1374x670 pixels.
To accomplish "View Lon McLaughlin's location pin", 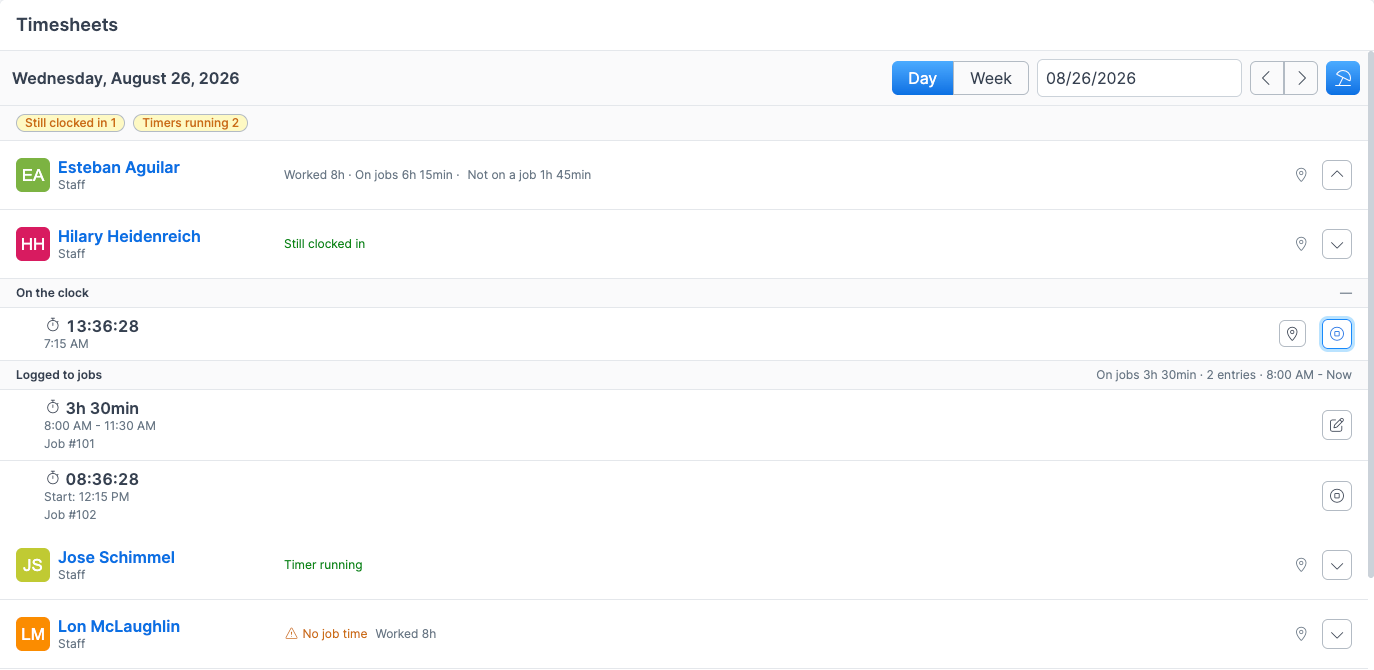I will (1301, 634).
